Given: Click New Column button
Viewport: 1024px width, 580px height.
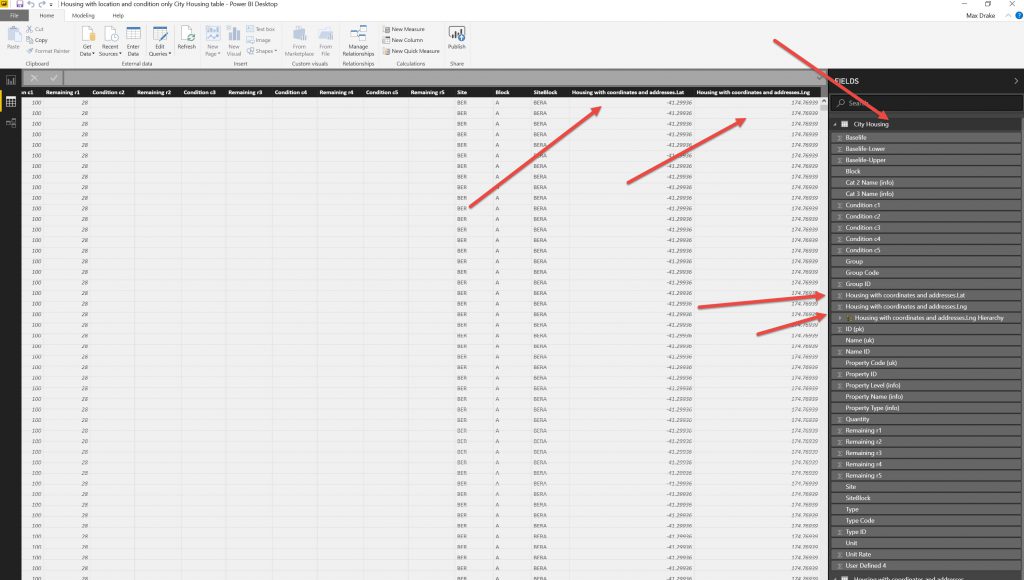Looking at the screenshot, I should (410, 40).
